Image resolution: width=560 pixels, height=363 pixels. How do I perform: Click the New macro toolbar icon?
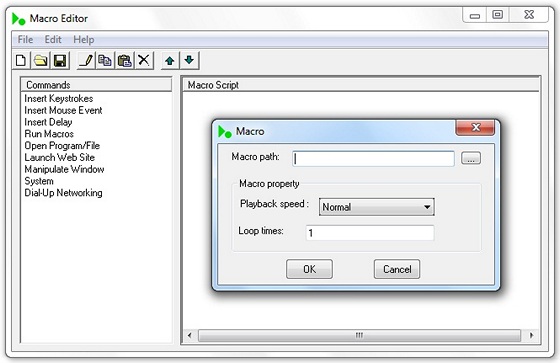[21, 60]
